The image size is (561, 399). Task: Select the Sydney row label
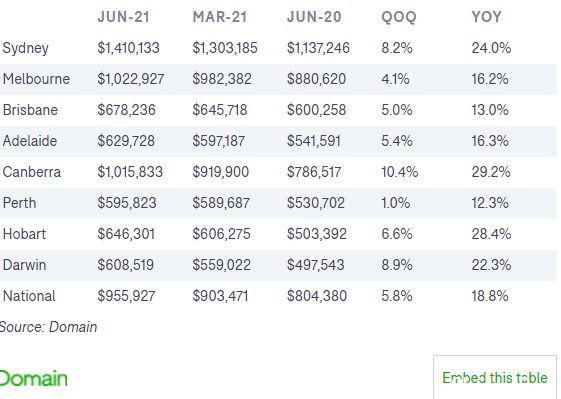25,48
